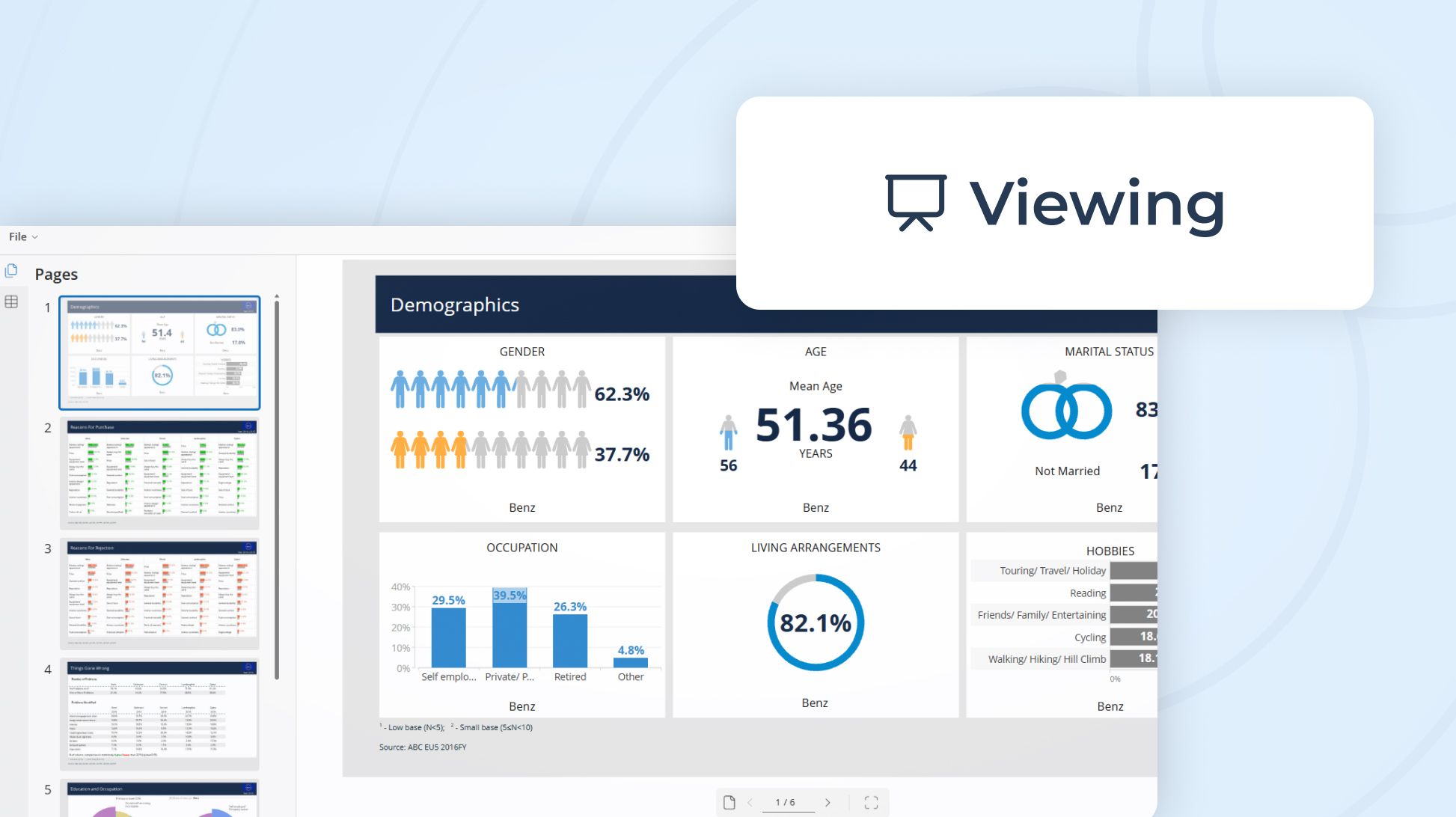Screen dimensions: 1456x817
Task: Click the 39.5% Private occupation bar
Action: tap(510, 630)
